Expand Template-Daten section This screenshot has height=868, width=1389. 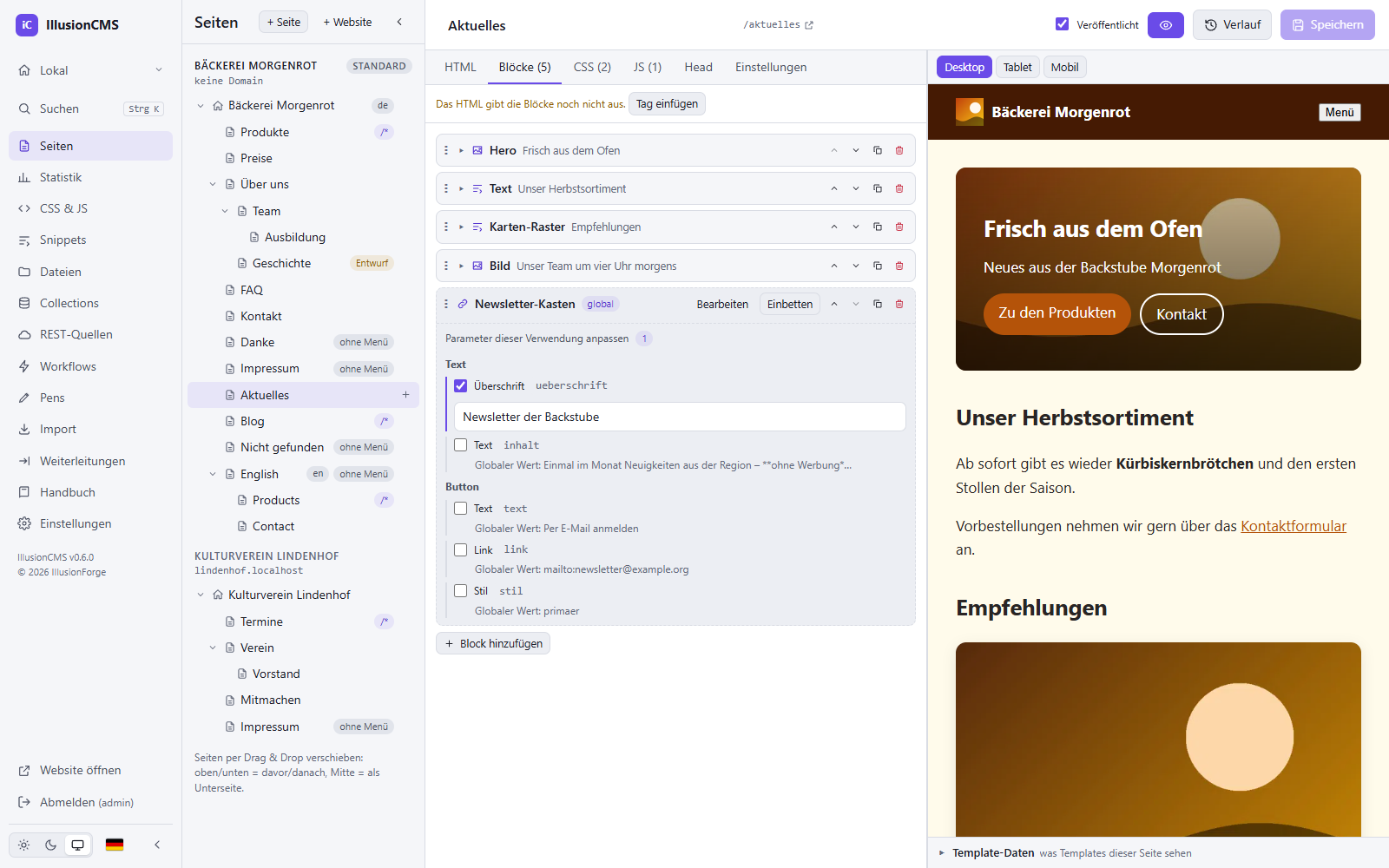coord(942,853)
